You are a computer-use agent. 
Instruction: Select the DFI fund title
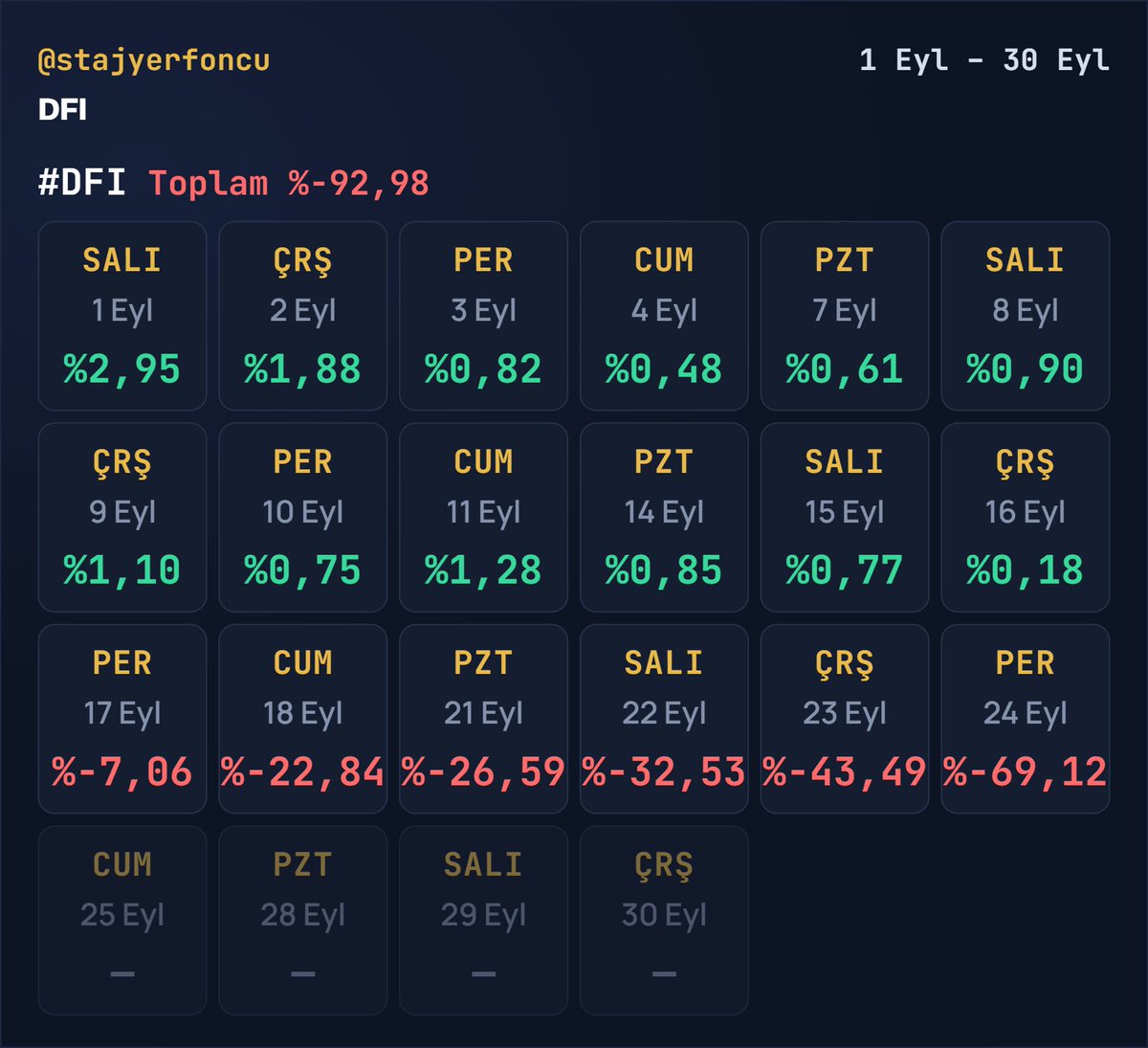(62, 109)
